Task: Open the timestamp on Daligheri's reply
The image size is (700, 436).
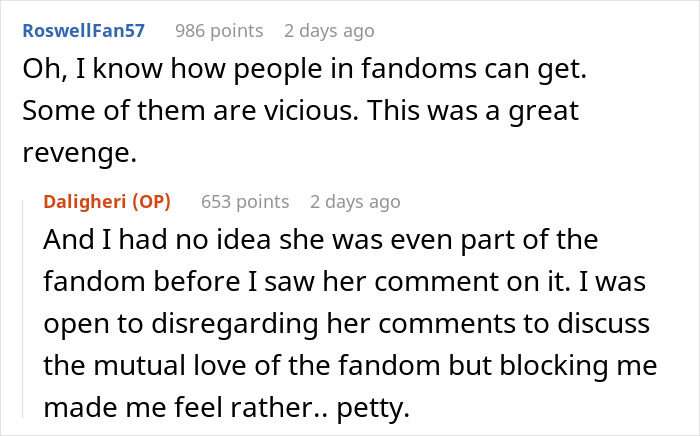Action: (x=355, y=202)
